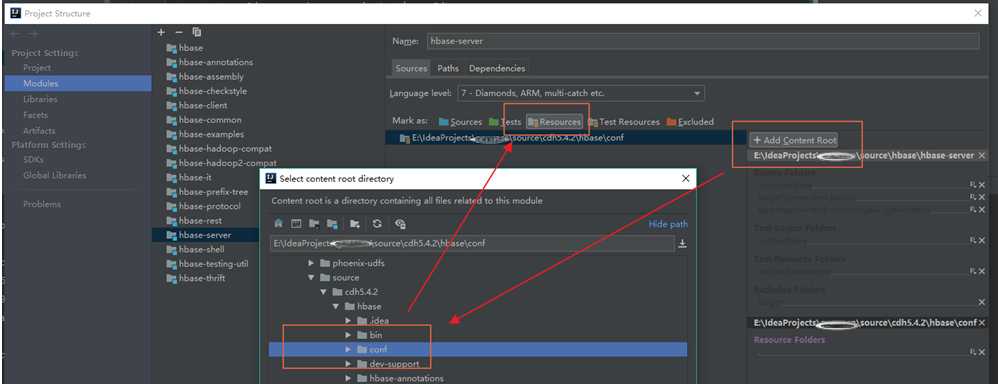Click the copy module icon
The width and height of the screenshot is (998, 384).
tap(197, 32)
